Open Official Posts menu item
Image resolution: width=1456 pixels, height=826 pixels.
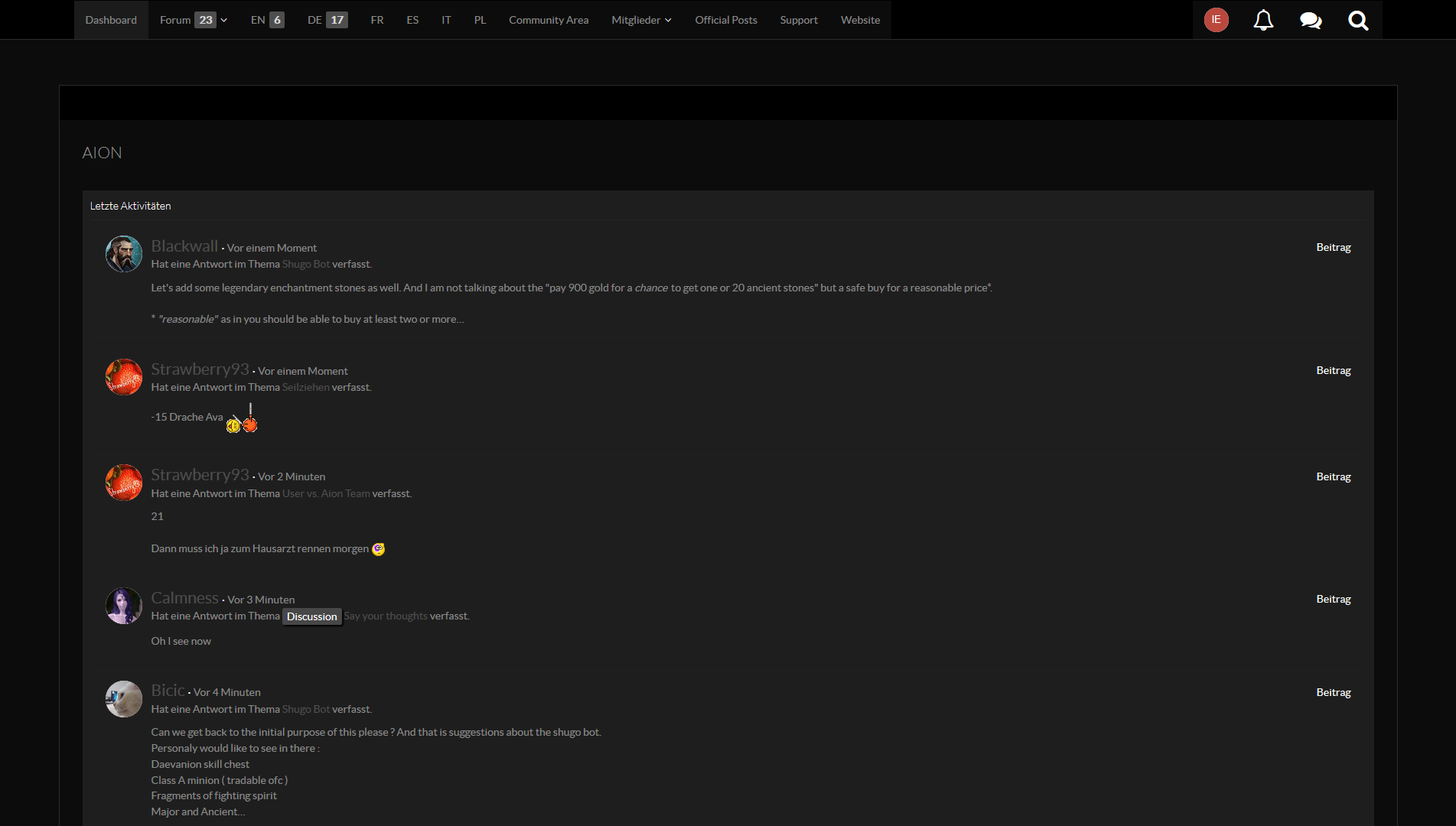[725, 20]
